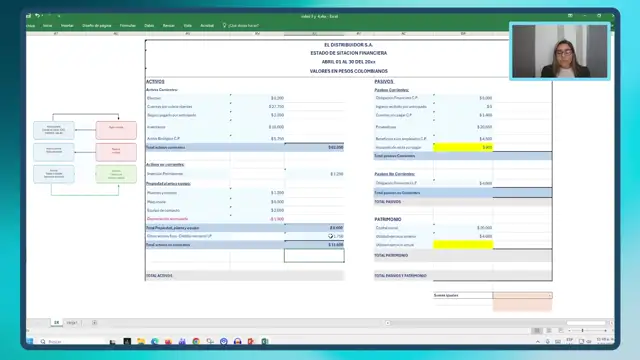This screenshot has width=640, height=360.
Task: Click the Proveedores value $20,000
Action: click(484, 127)
